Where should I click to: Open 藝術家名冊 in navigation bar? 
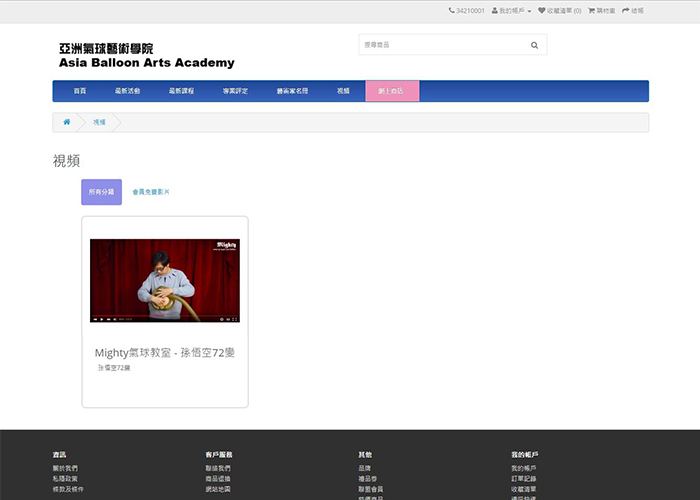click(x=292, y=91)
